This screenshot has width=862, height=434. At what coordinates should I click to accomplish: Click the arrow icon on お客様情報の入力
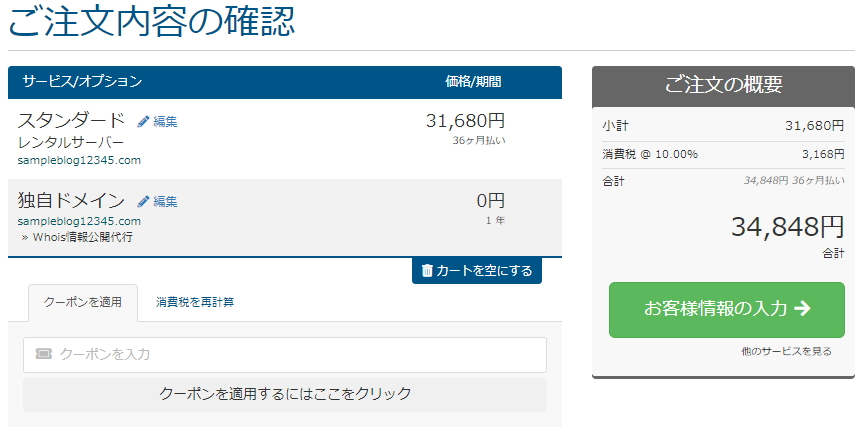click(x=803, y=308)
